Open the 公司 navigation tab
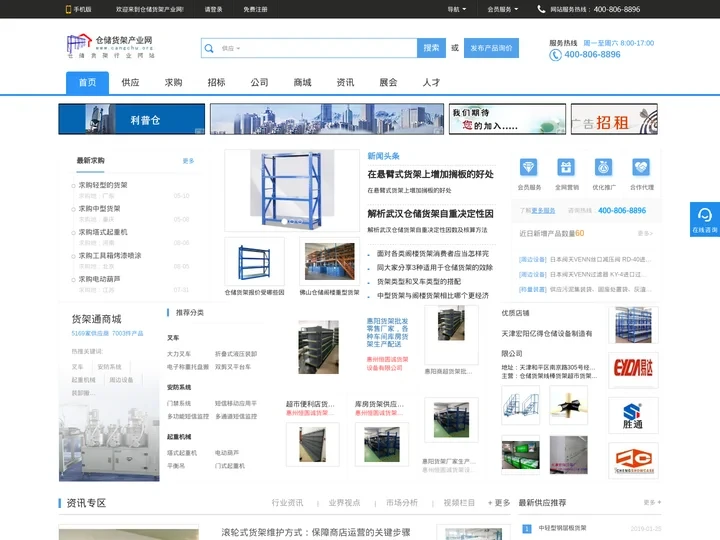 click(x=259, y=83)
